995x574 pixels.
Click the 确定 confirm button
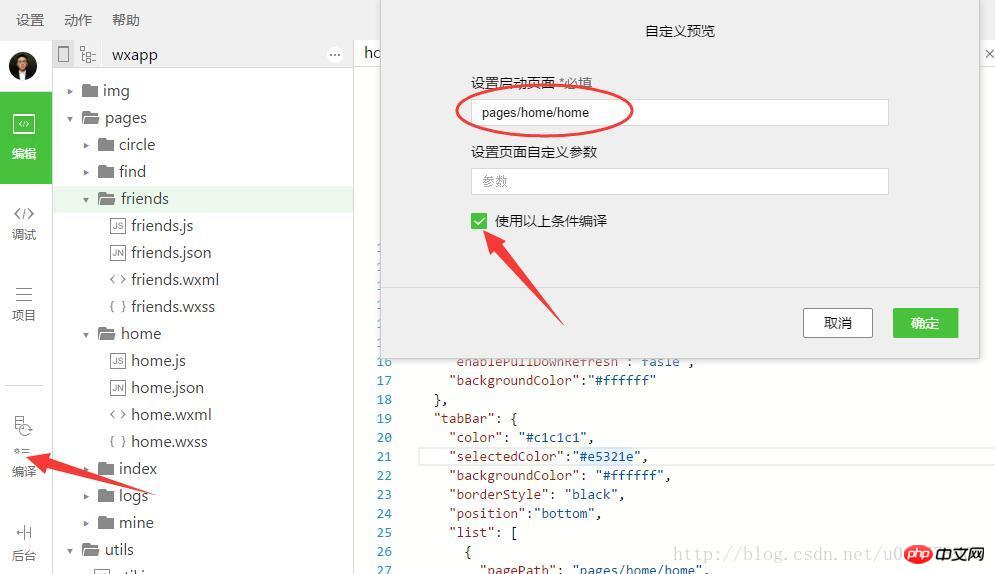click(x=925, y=323)
